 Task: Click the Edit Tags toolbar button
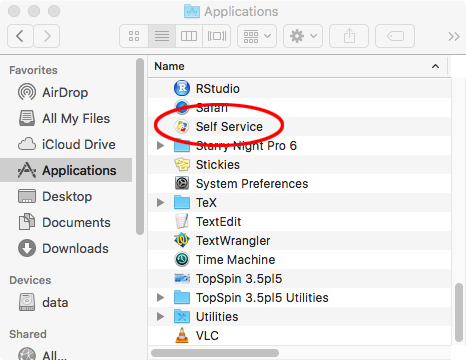[x=395, y=36]
